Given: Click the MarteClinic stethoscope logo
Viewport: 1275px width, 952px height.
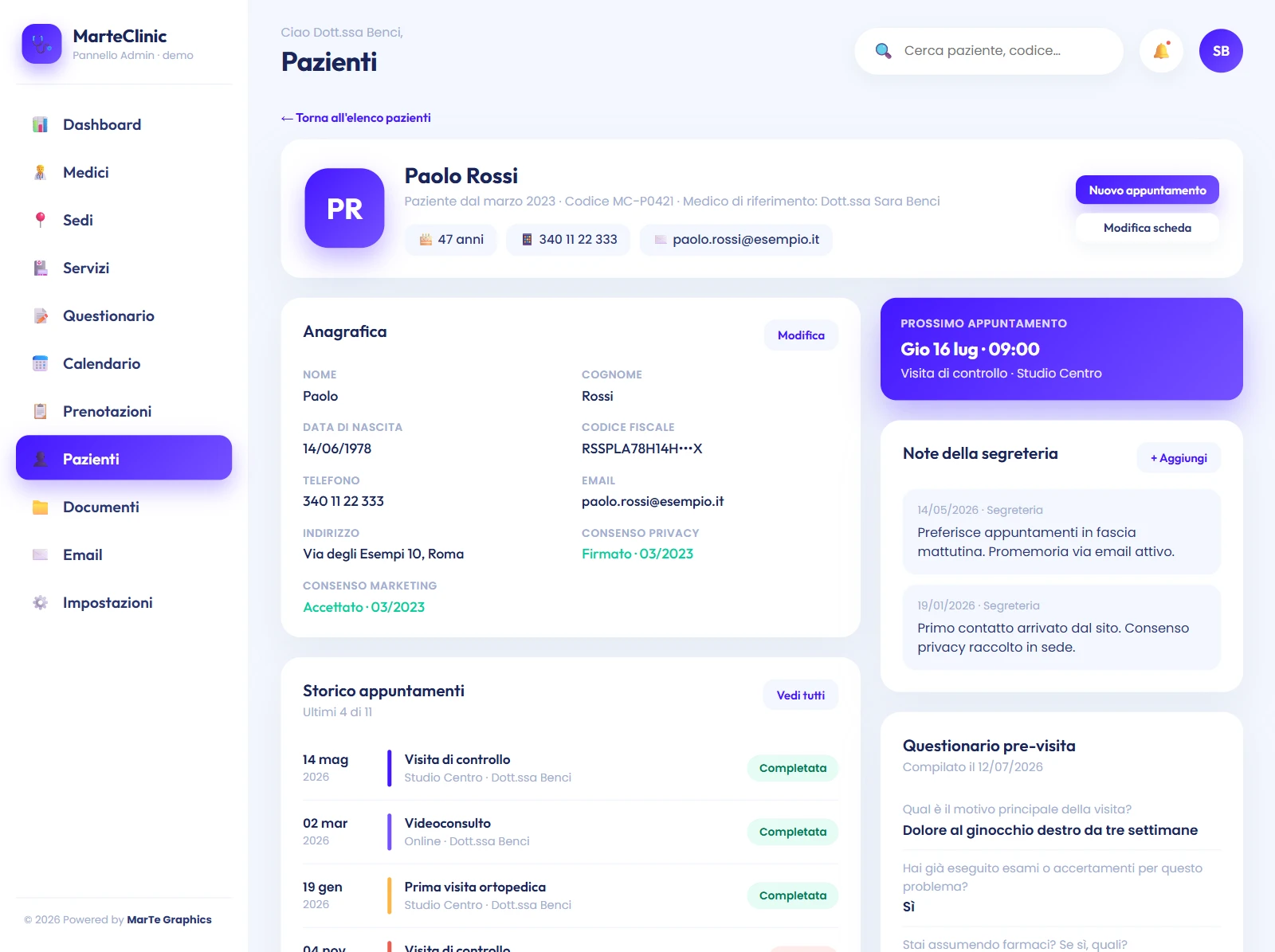Looking at the screenshot, I should coord(42,44).
